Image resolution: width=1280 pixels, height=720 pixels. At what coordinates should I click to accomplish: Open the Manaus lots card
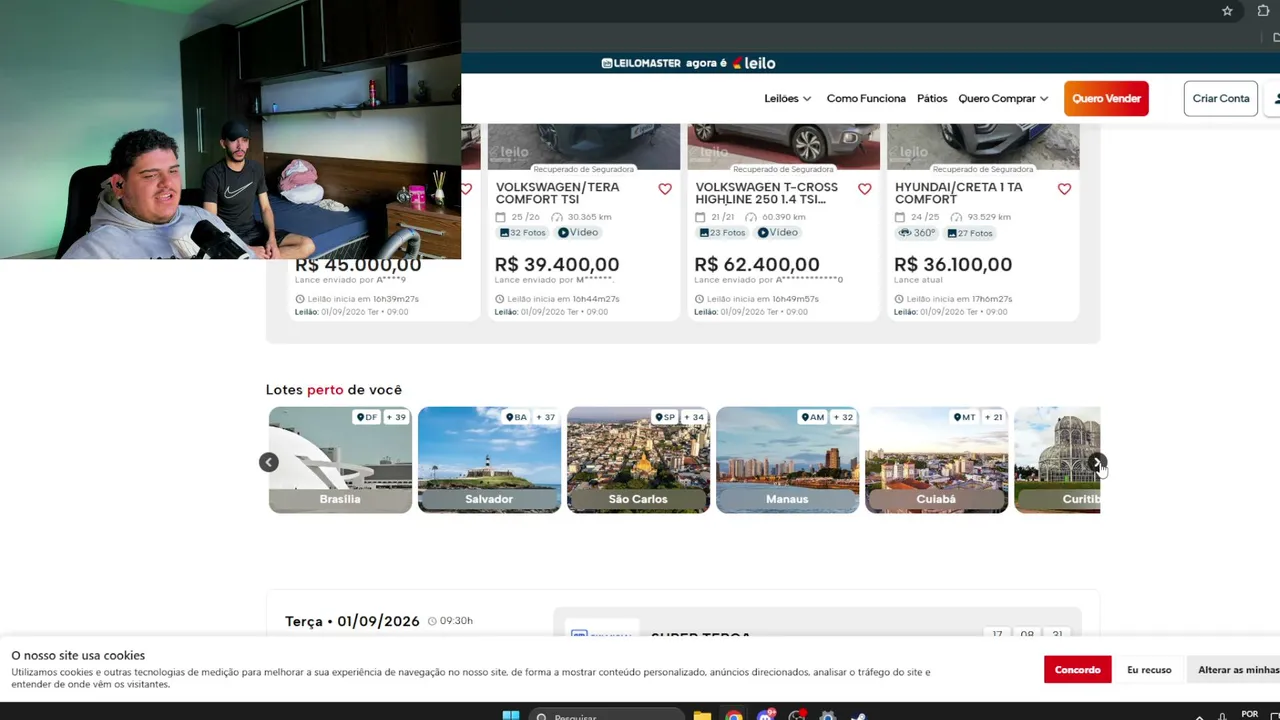787,460
